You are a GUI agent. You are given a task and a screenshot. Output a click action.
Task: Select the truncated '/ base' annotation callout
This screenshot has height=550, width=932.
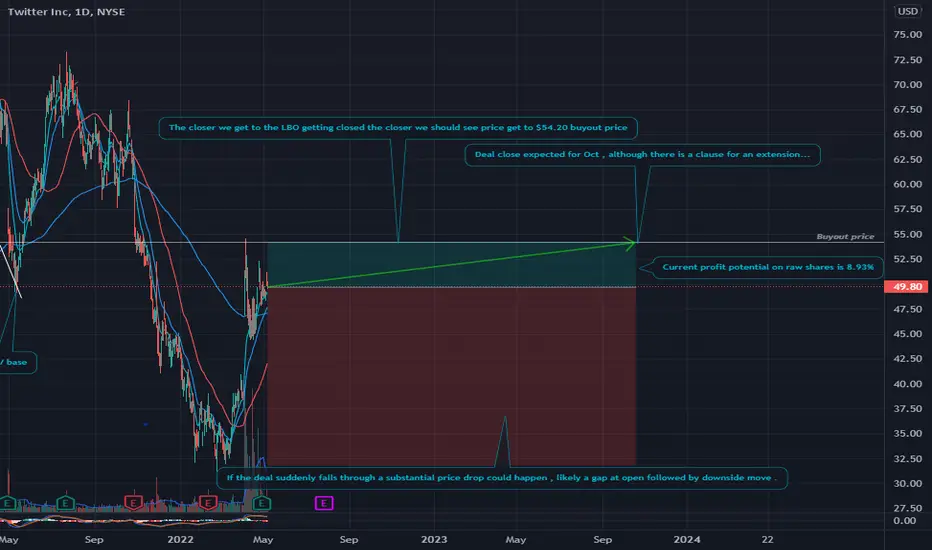coord(17,362)
